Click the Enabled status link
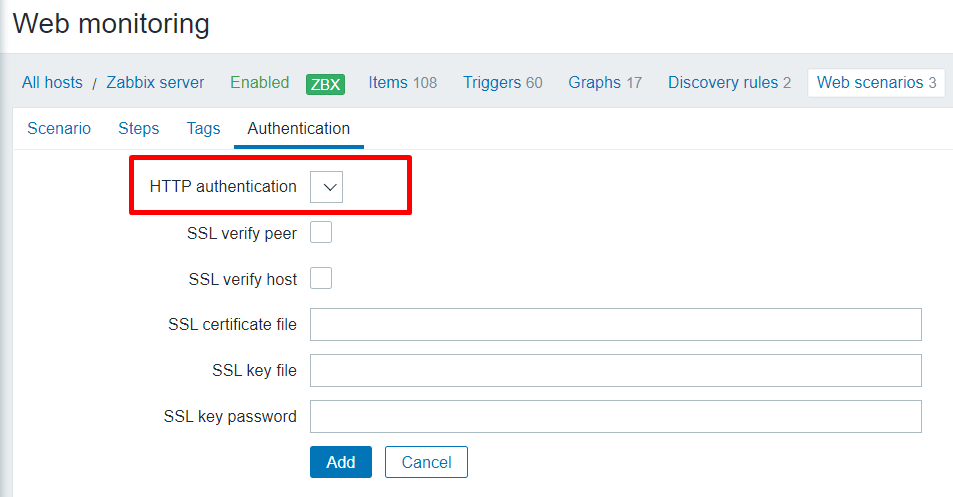The width and height of the screenshot is (953, 497). coord(259,83)
